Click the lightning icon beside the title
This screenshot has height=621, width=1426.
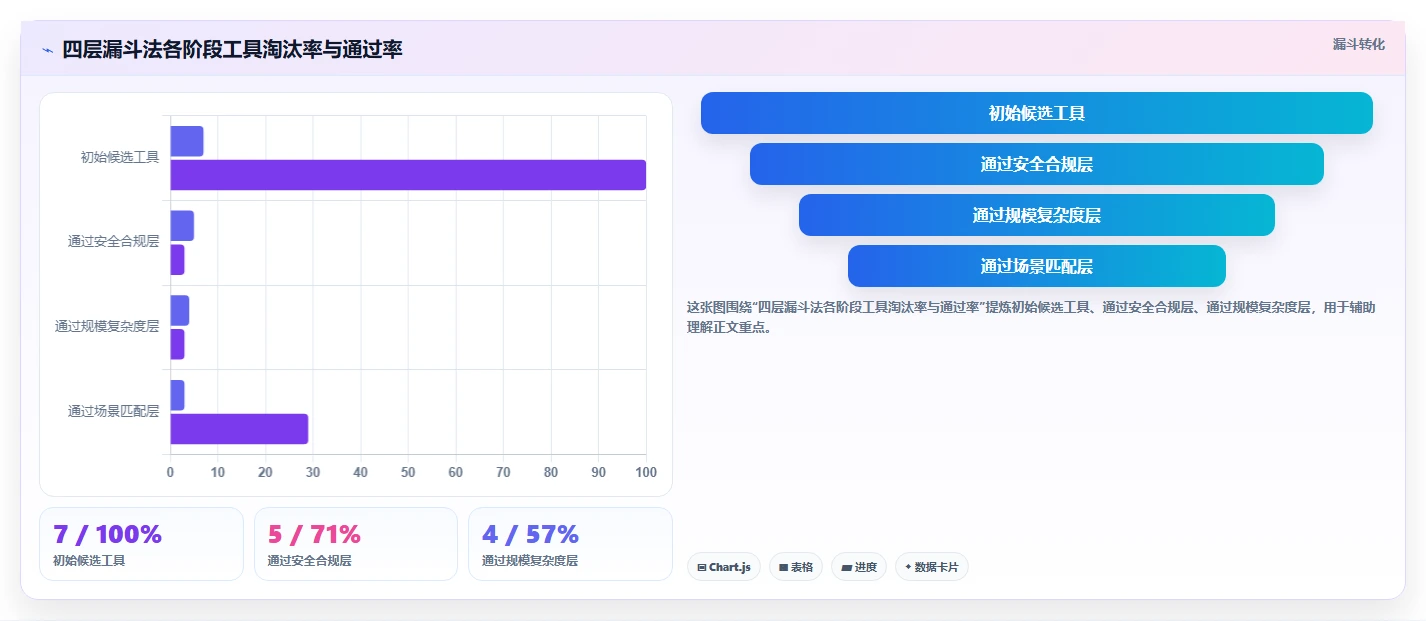pos(47,50)
